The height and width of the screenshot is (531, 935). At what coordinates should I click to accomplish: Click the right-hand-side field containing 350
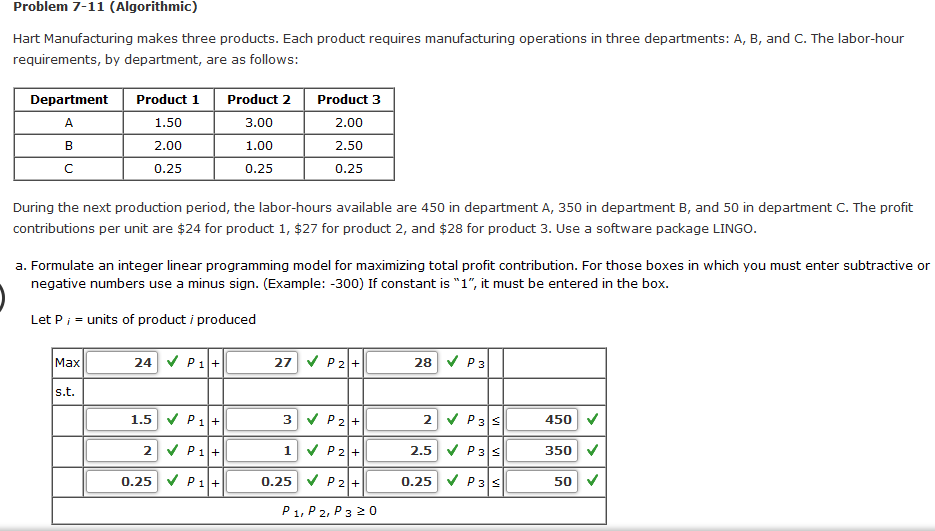coord(542,450)
